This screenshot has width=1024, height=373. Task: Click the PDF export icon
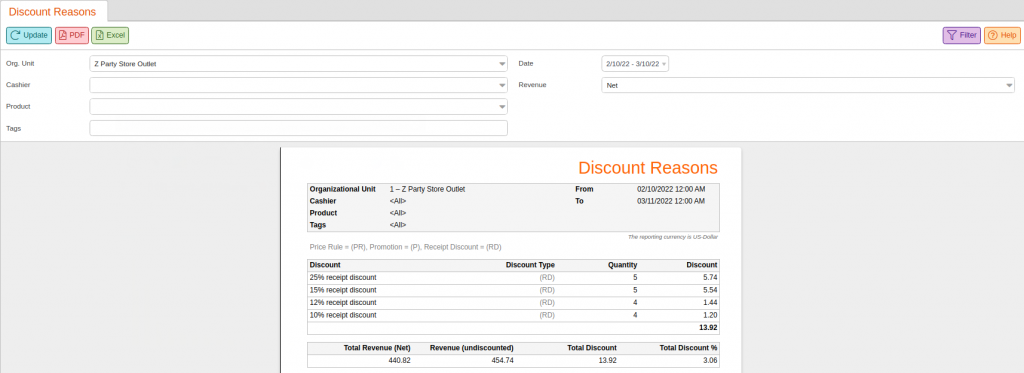point(63,35)
